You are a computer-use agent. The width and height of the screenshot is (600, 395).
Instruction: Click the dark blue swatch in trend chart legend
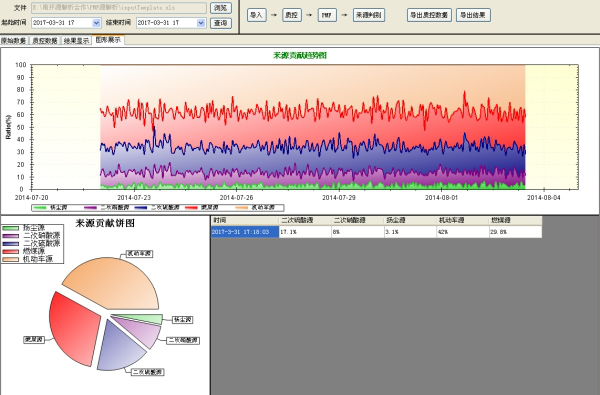pos(141,208)
